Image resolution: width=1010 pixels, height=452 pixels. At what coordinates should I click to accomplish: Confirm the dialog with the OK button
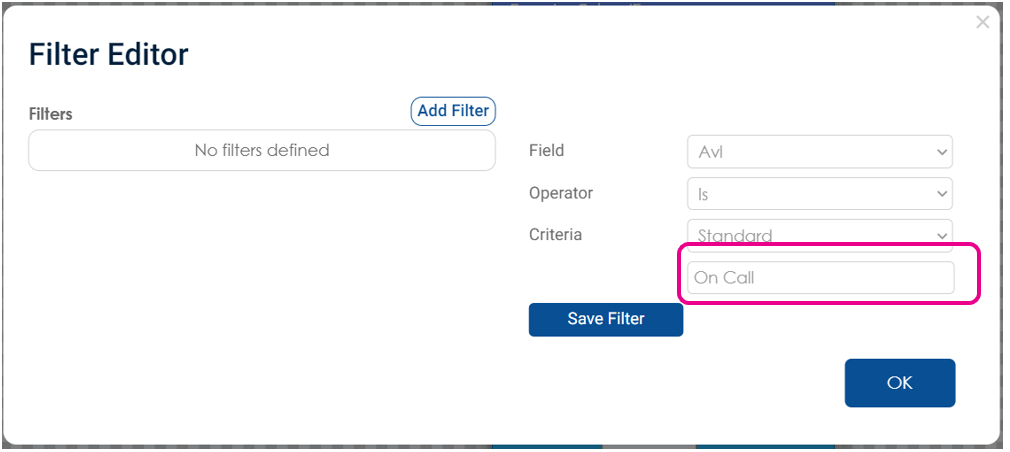900,382
